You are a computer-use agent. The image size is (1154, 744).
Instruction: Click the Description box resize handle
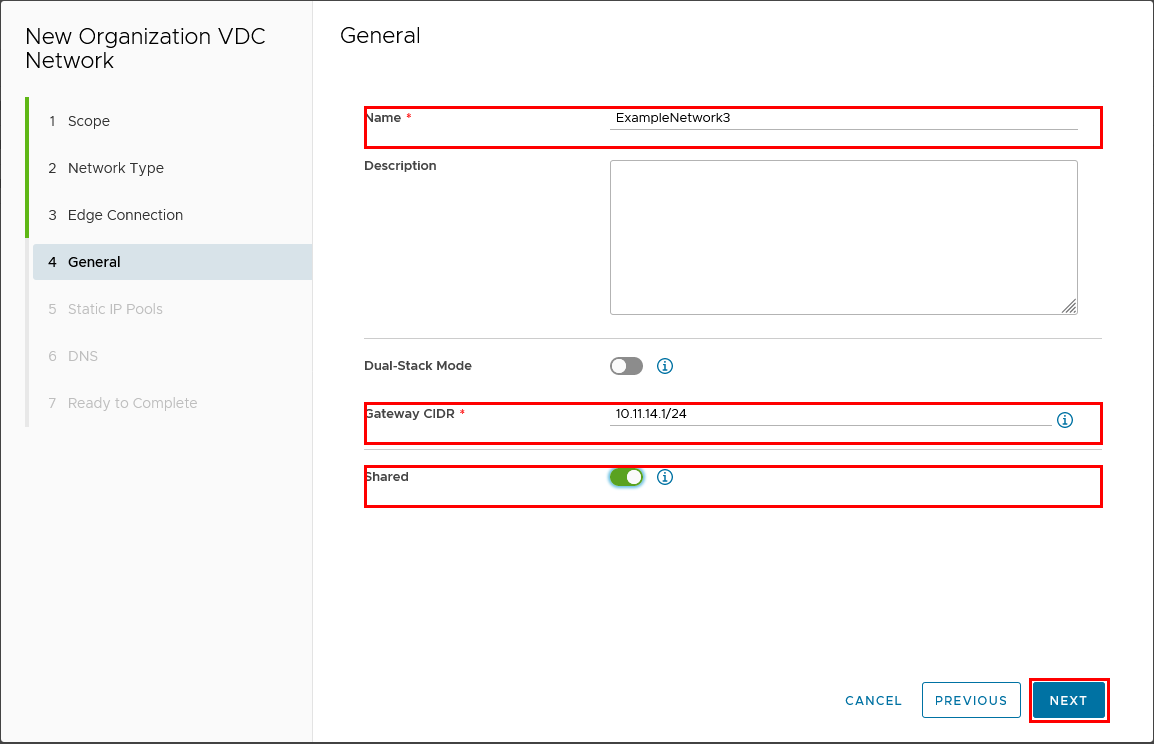coord(1069,306)
